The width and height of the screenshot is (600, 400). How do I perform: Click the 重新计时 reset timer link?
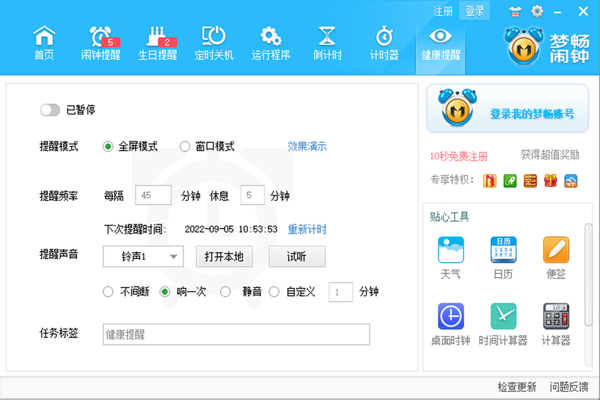click(x=307, y=230)
